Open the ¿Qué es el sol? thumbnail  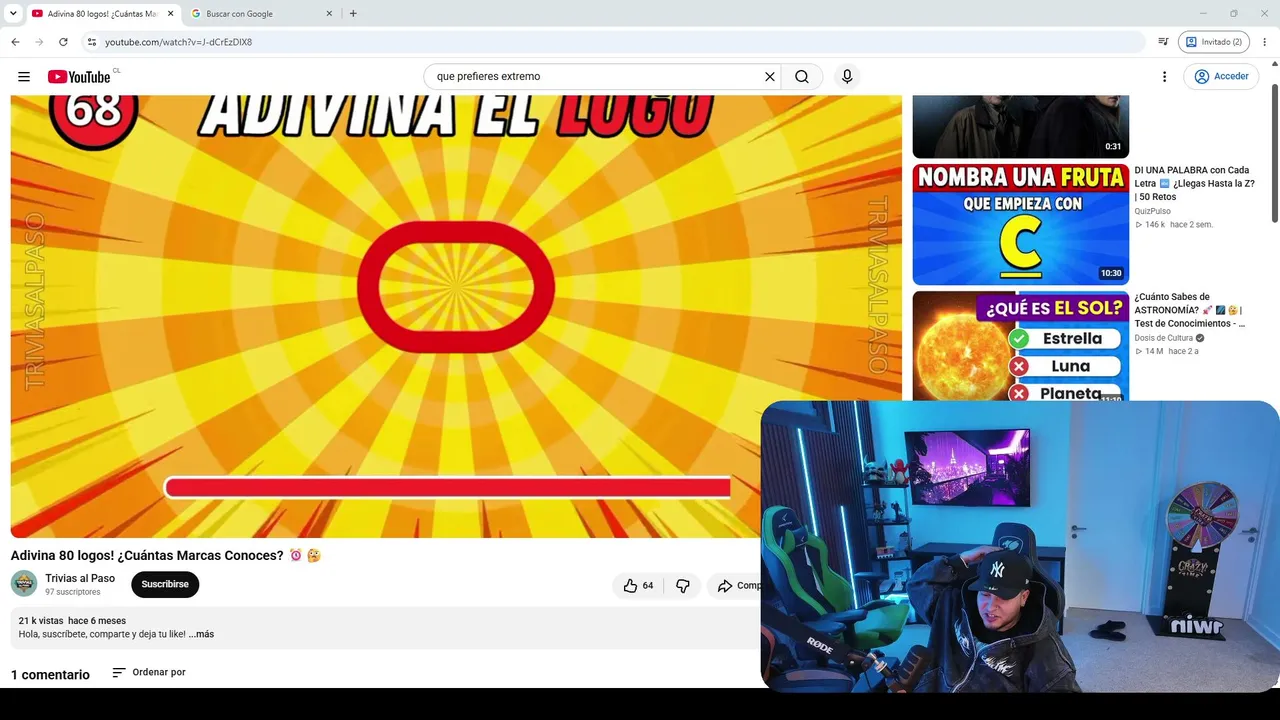pyautogui.click(x=1021, y=346)
